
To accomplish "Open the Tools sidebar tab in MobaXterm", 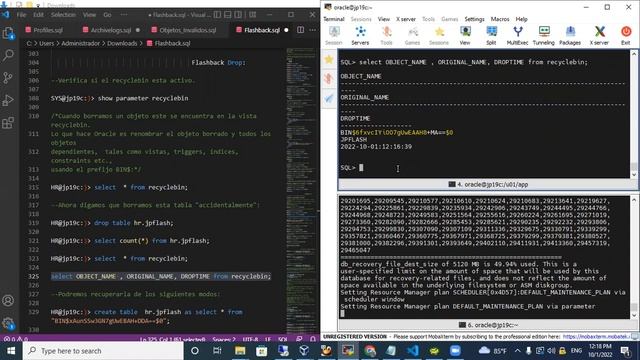I will [x=329, y=78].
